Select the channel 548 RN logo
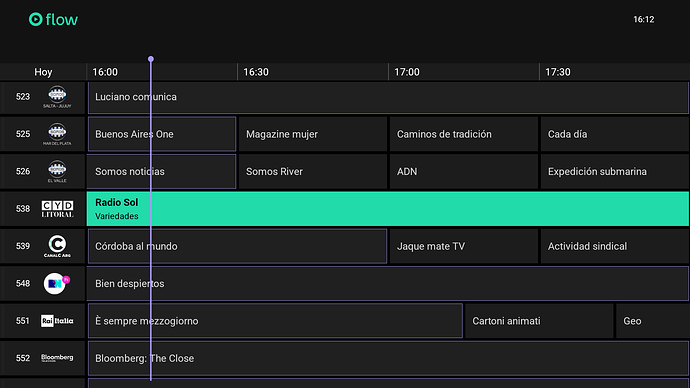 [x=57, y=283]
